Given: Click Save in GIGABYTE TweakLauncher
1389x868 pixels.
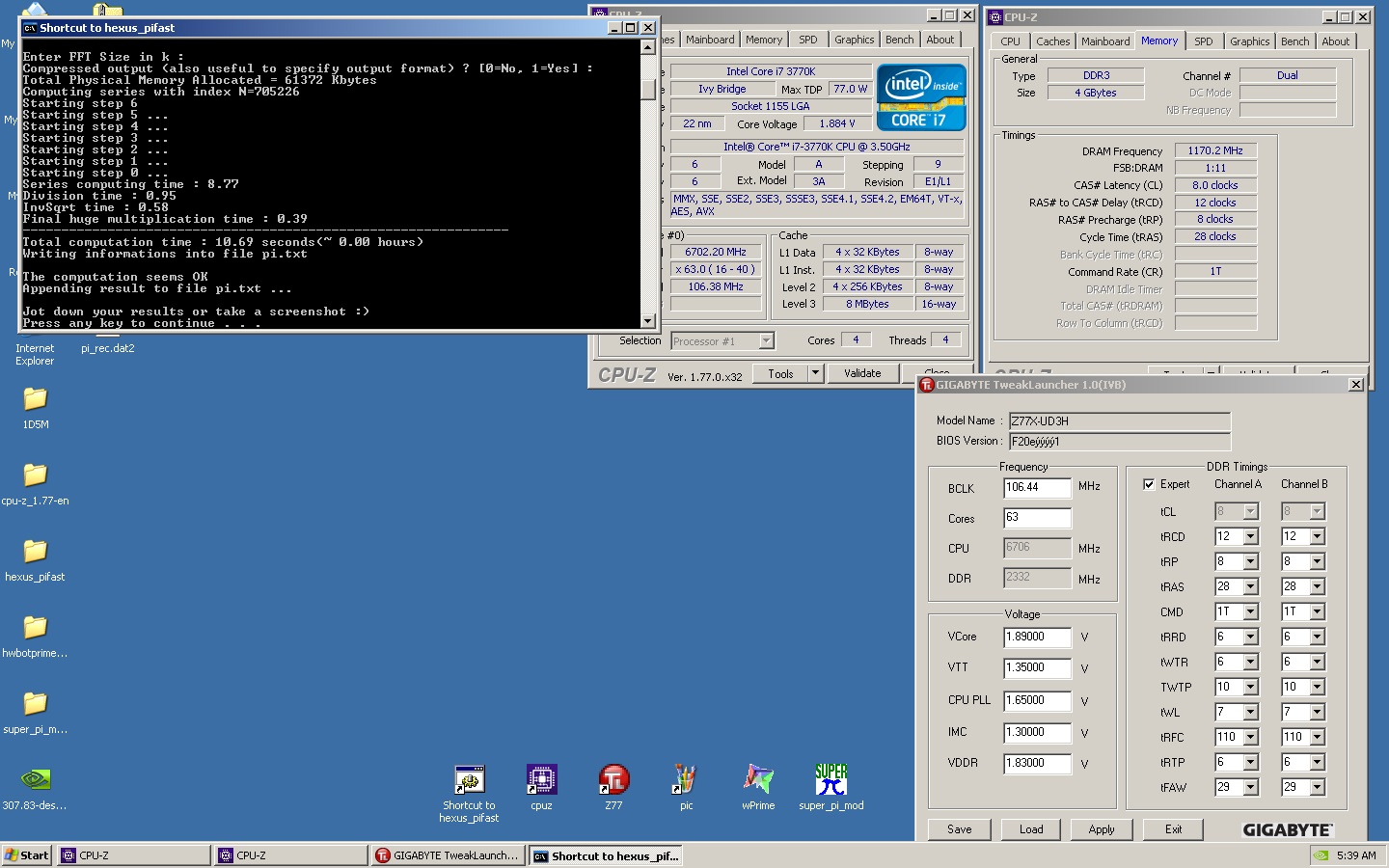Looking at the screenshot, I should coord(960,829).
